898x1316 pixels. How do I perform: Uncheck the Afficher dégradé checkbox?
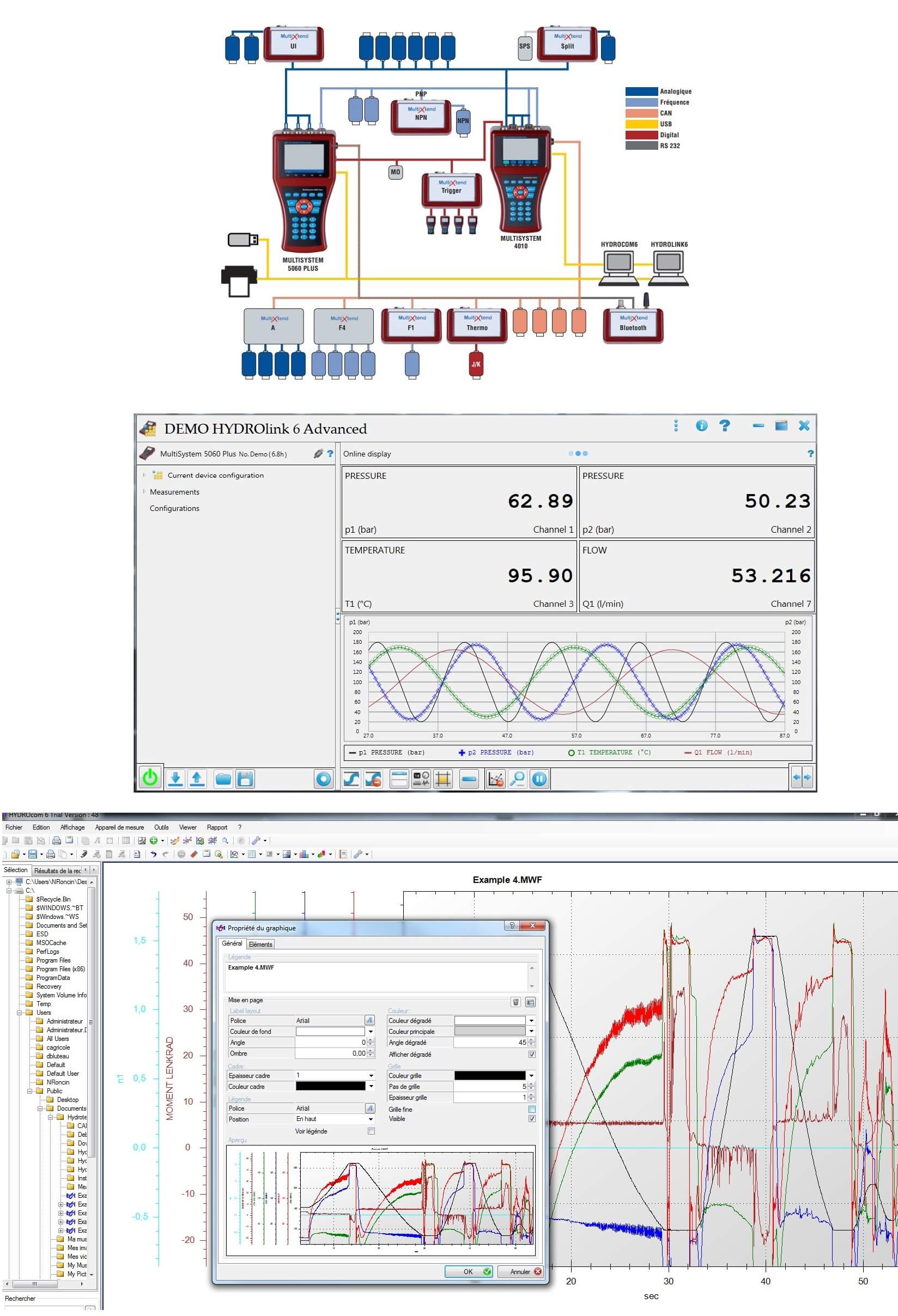[x=531, y=1054]
